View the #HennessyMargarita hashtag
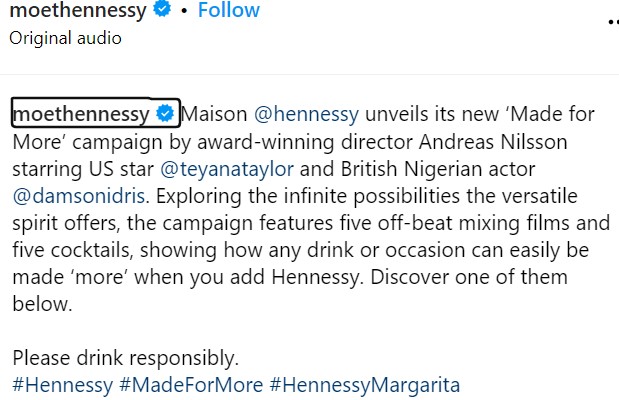The width and height of the screenshot is (619, 400). click(x=364, y=385)
